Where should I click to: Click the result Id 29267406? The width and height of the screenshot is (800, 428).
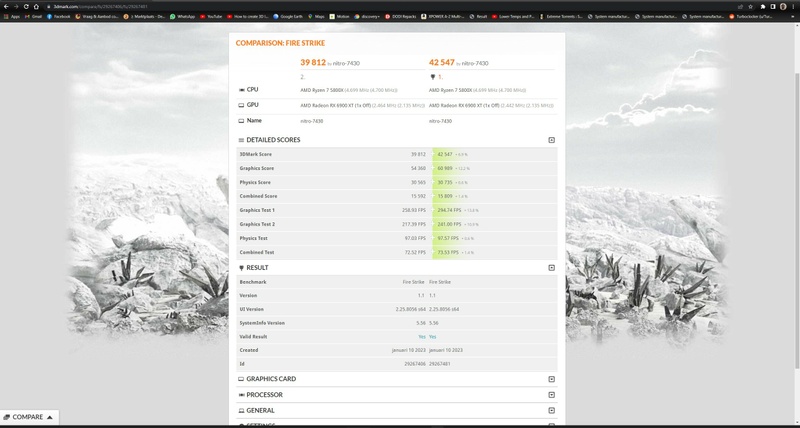point(415,364)
